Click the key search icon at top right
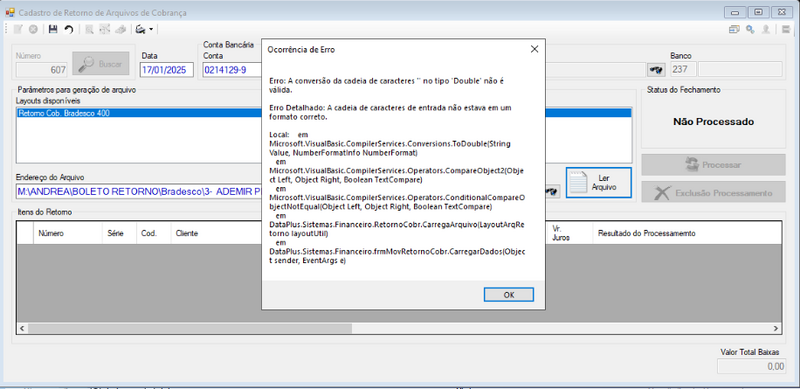The height and width of the screenshot is (389, 800). click(x=750, y=30)
